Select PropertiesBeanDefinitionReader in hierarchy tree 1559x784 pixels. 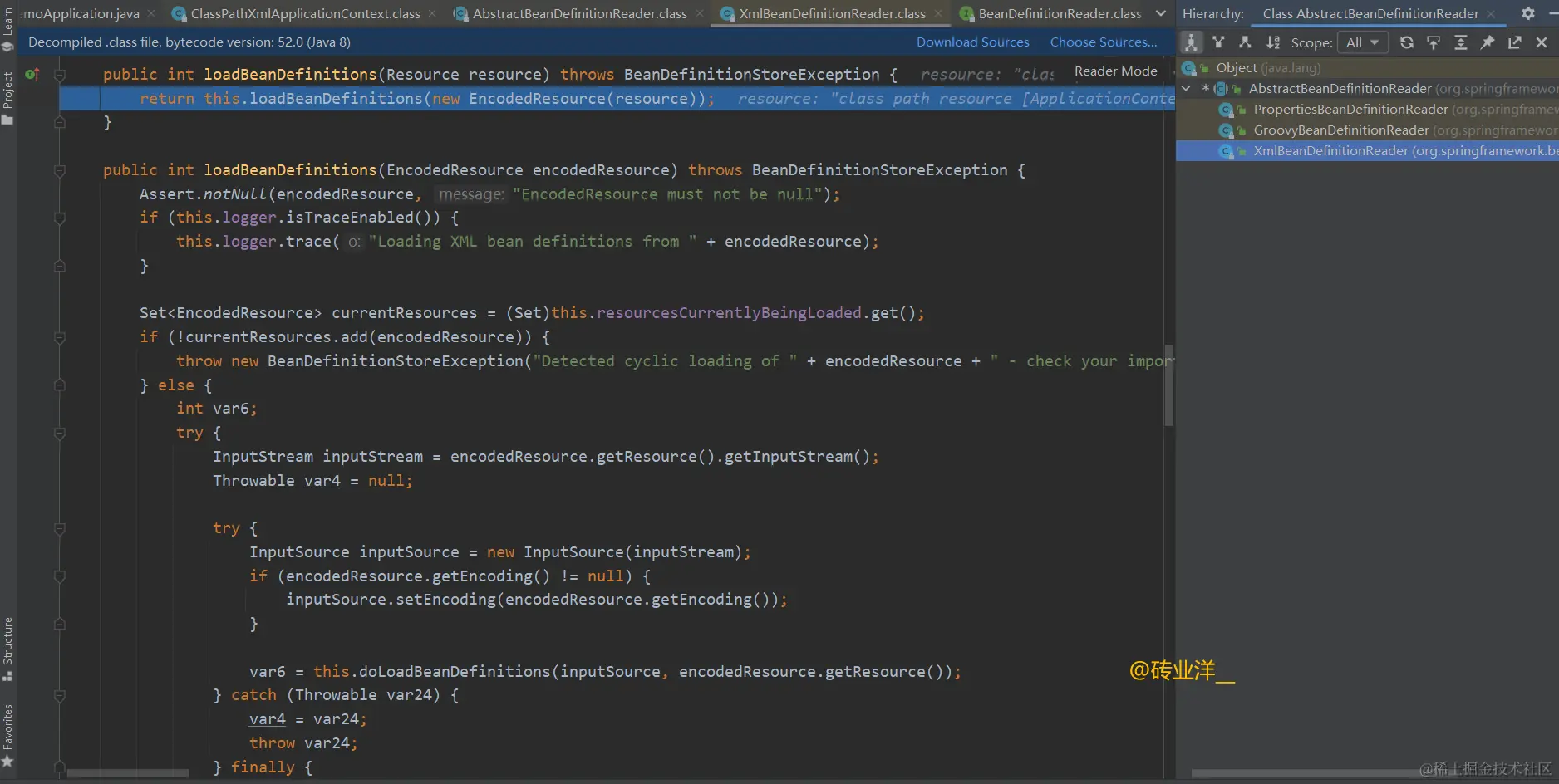click(x=1367, y=110)
